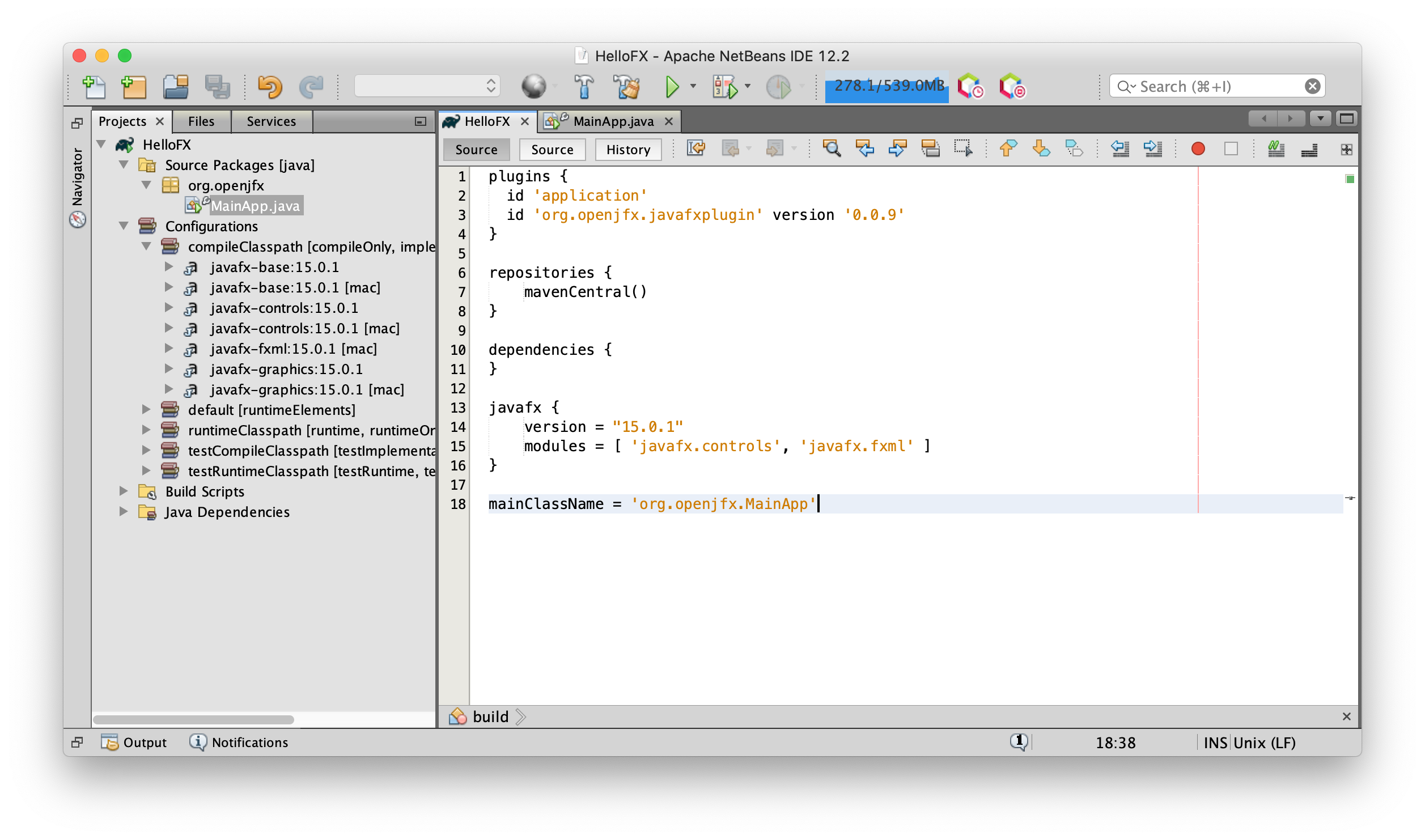Open the Output window button
The height and width of the screenshot is (840, 1425).
(134, 742)
